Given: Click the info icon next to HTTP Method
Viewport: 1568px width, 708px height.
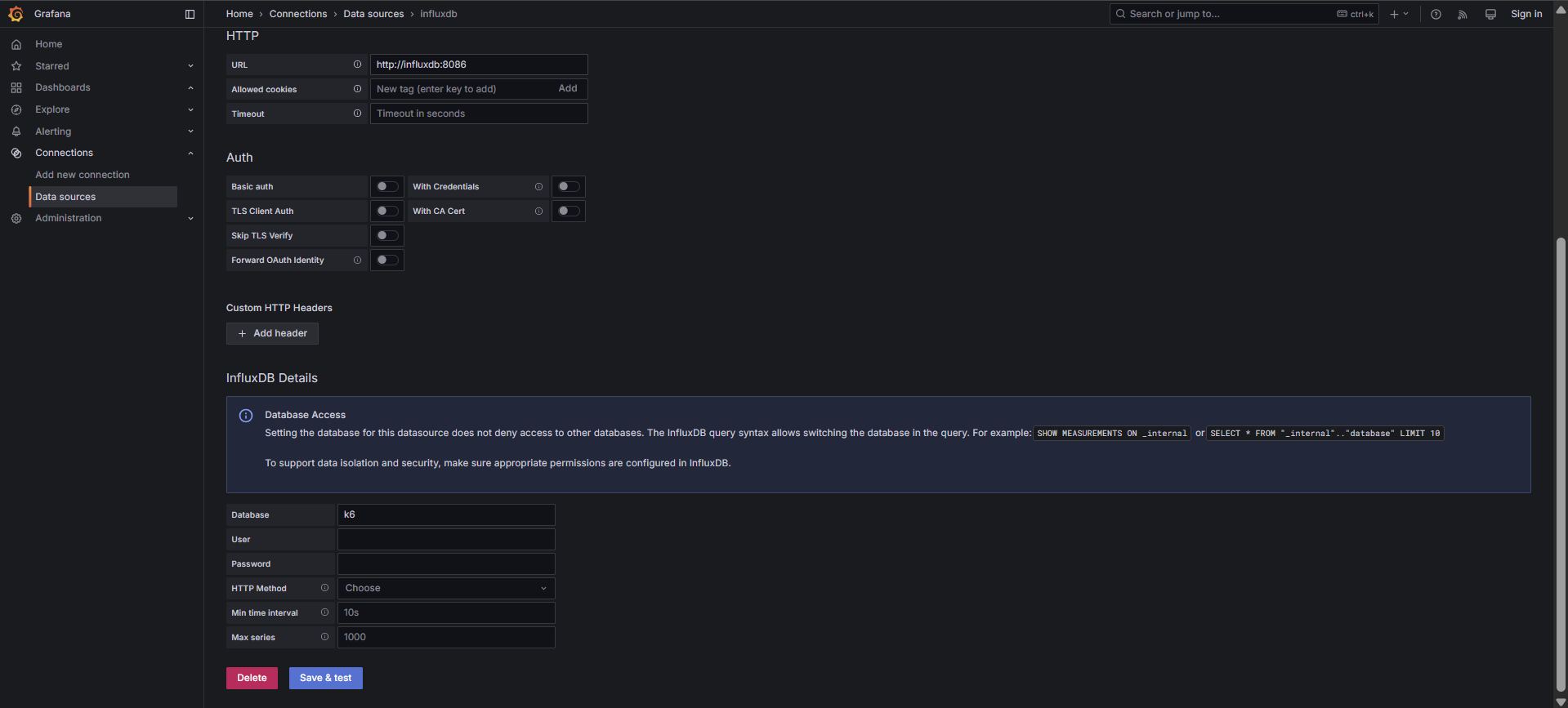Looking at the screenshot, I should [324, 588].
